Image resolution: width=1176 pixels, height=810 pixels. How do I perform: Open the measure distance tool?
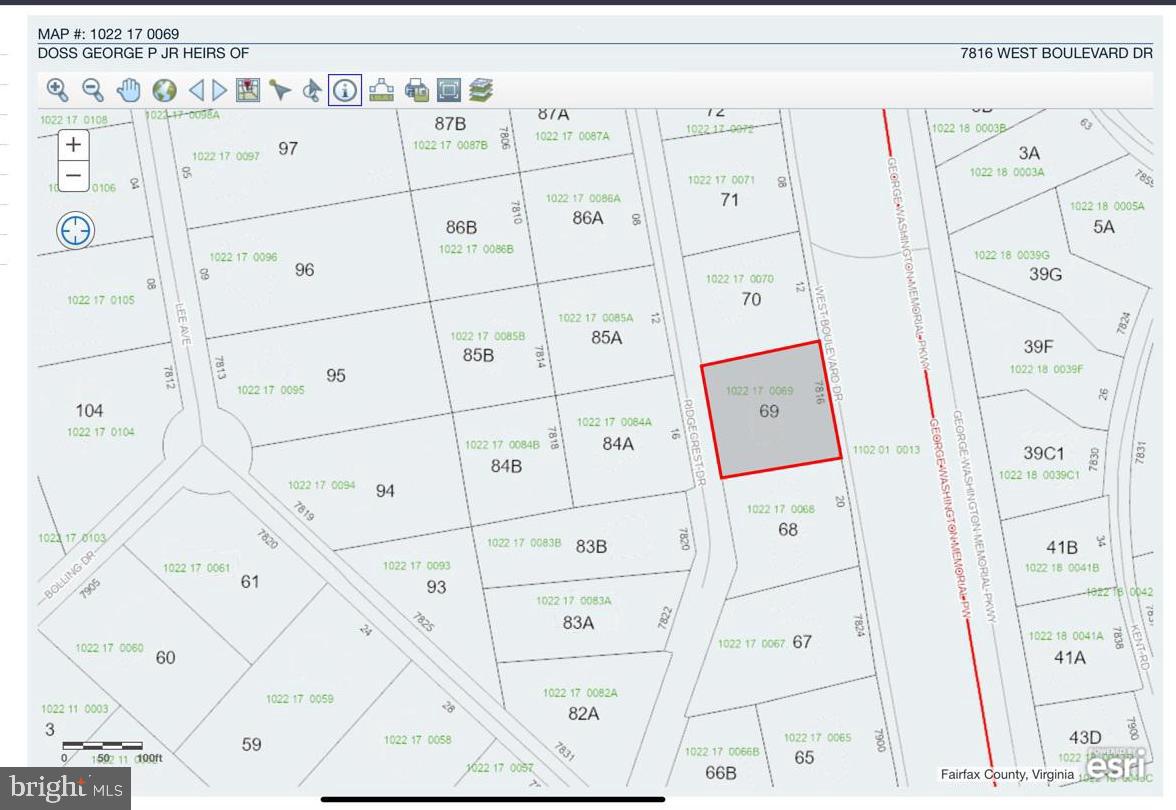click(381, 90)
